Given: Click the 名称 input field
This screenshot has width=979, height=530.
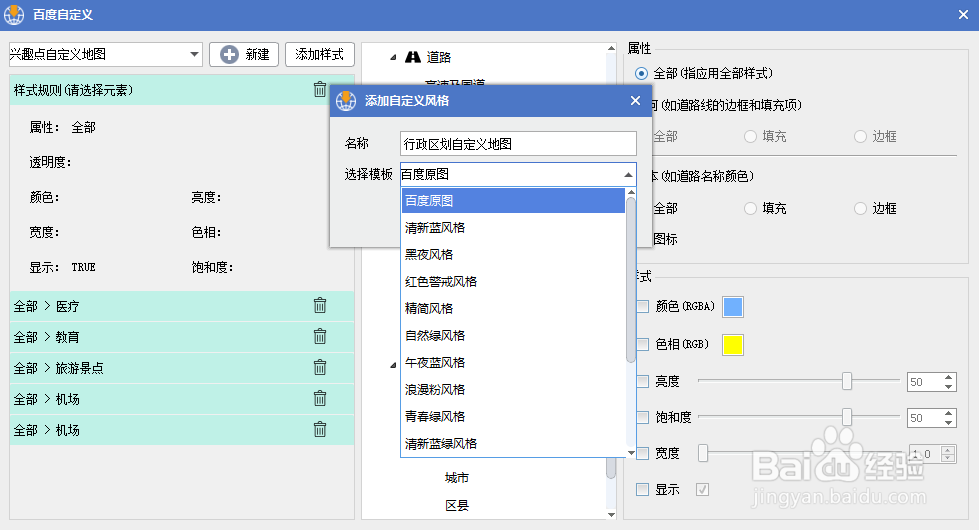Looking at the screenshot, I should (x=518, y=144).
